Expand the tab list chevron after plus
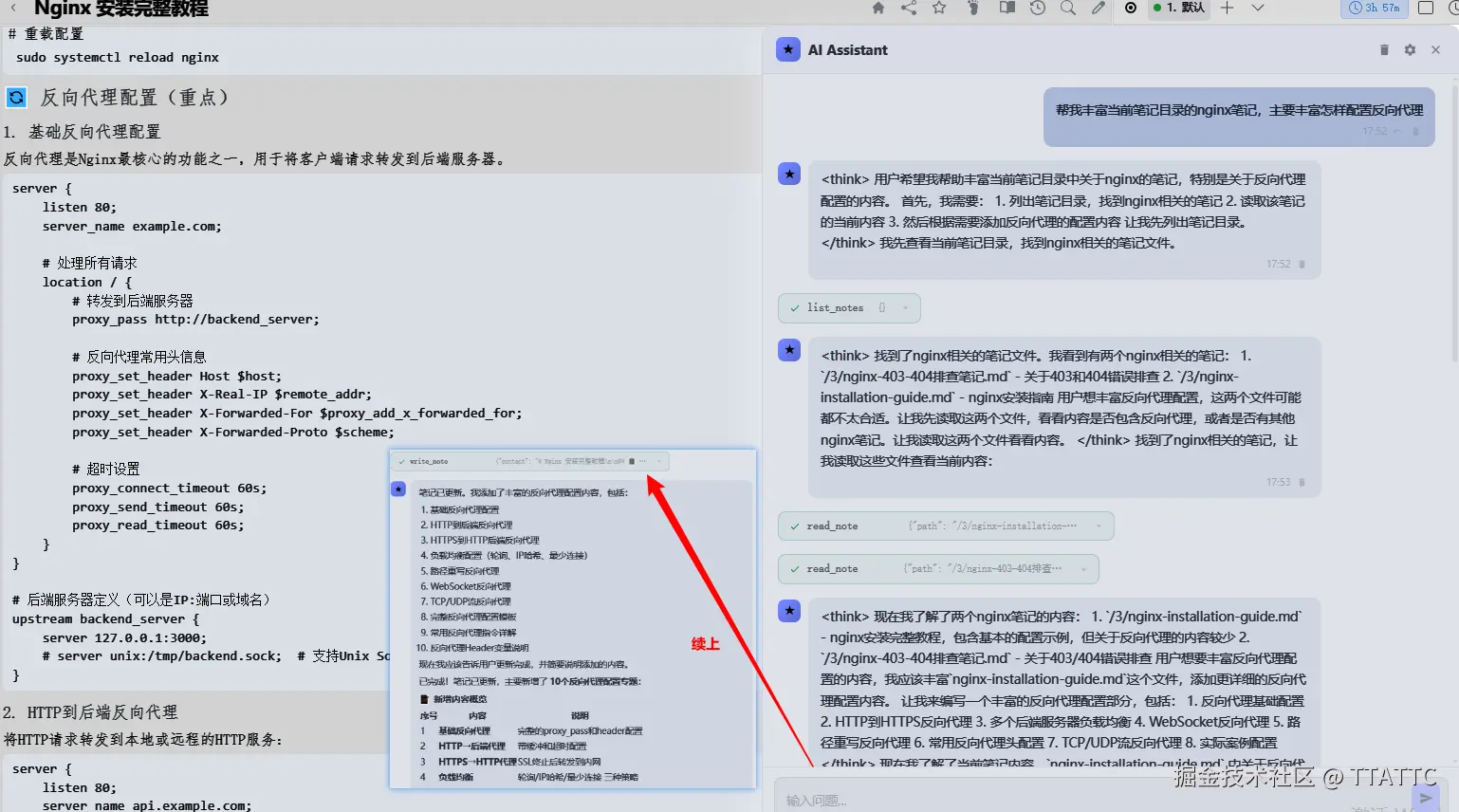The image size is (1459, 812). coord(1258,8)
